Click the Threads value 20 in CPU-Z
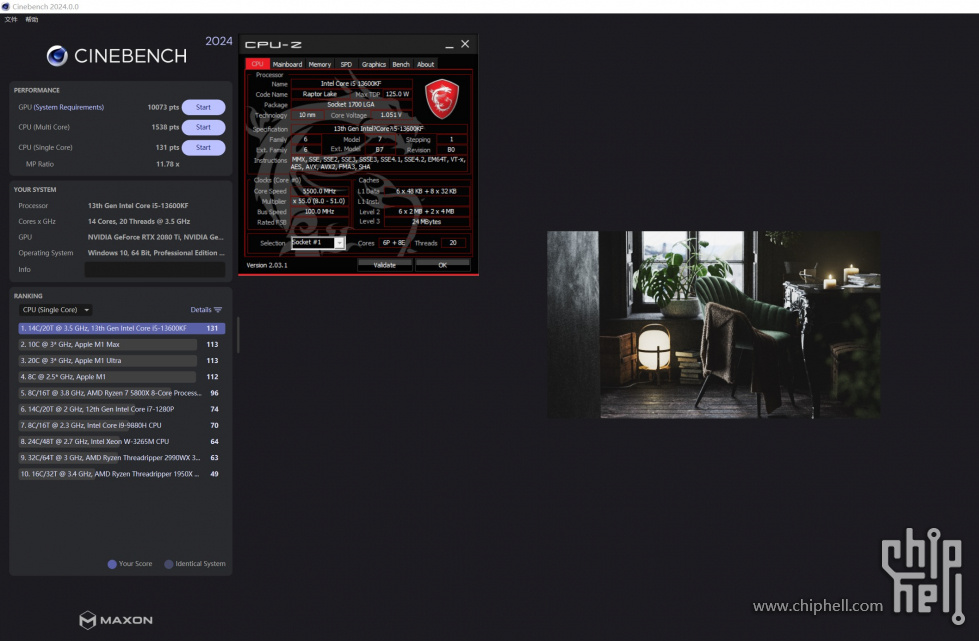This screenshot has height=641, width=979. 453,243
